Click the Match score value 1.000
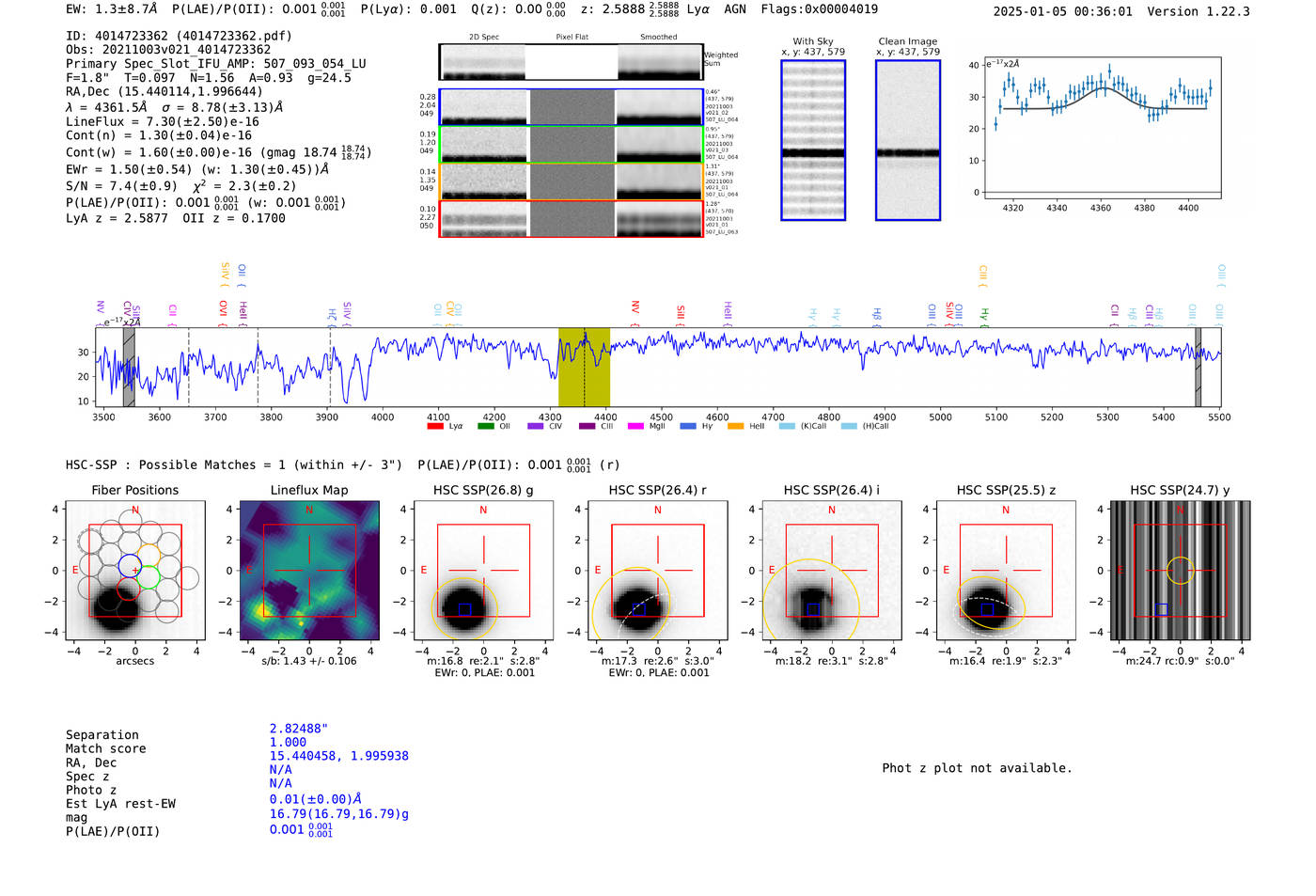The width and height of the screenshot is (1316, 896). (x=288, y=742)
